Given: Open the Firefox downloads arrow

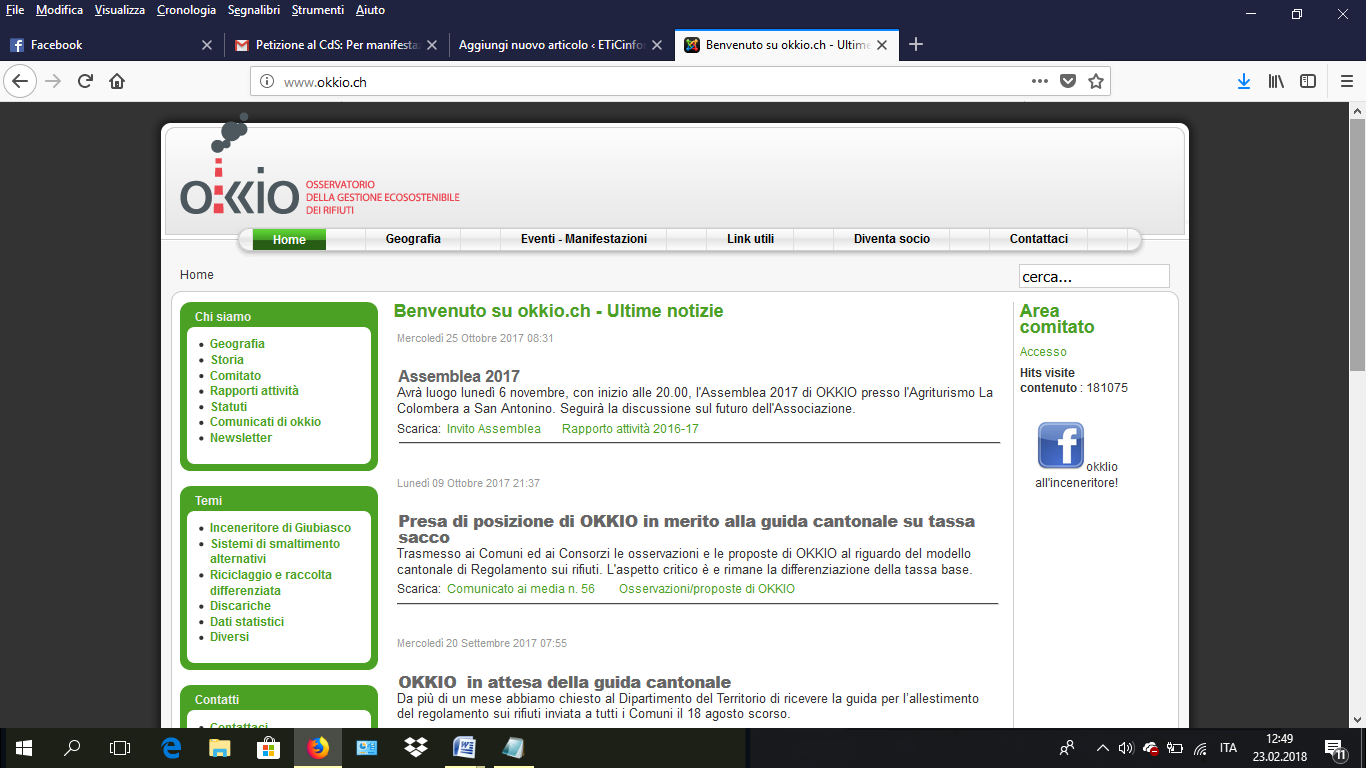Looking at the screenshot, I should (1244, 81).
